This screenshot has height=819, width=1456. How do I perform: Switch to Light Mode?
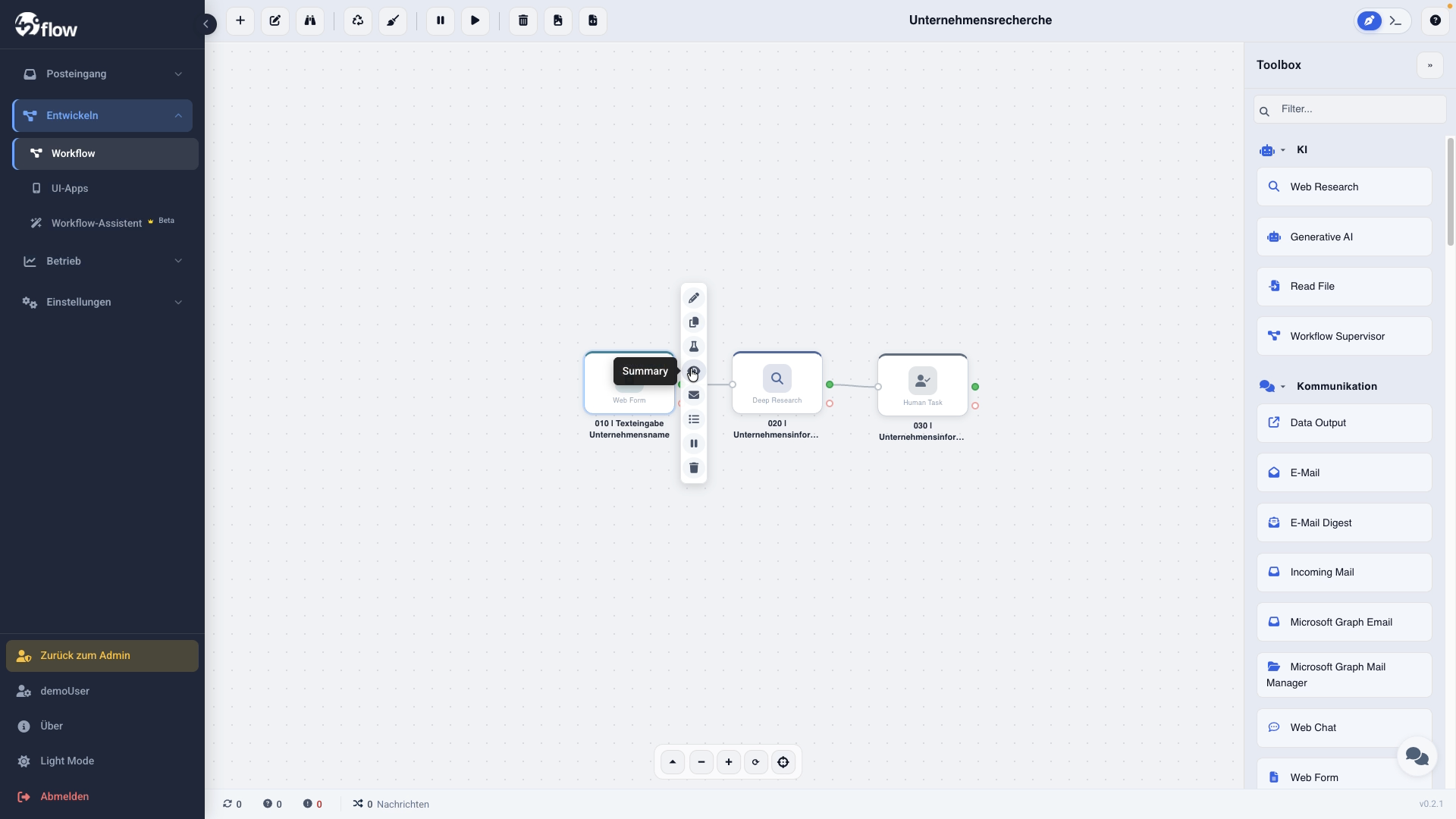point(67,761)
